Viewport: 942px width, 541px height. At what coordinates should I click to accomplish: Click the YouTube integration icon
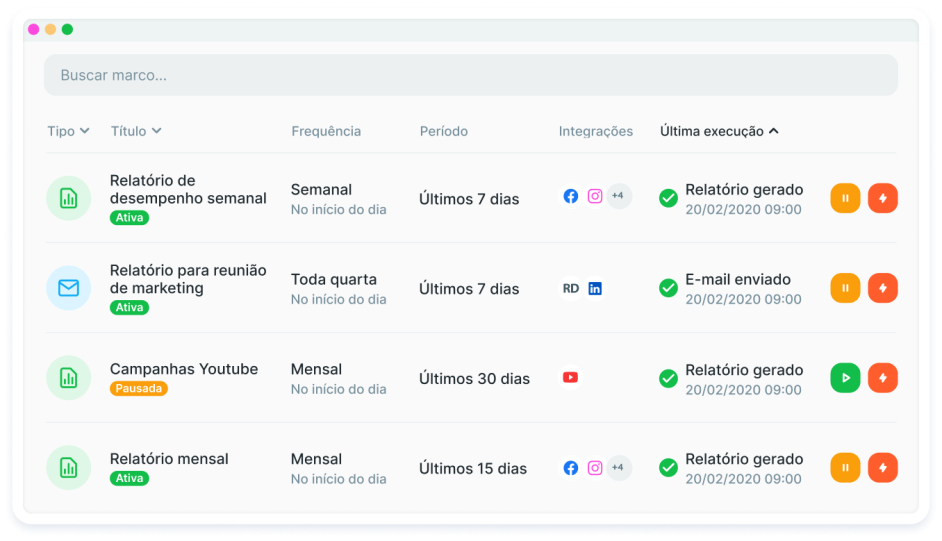570,378
